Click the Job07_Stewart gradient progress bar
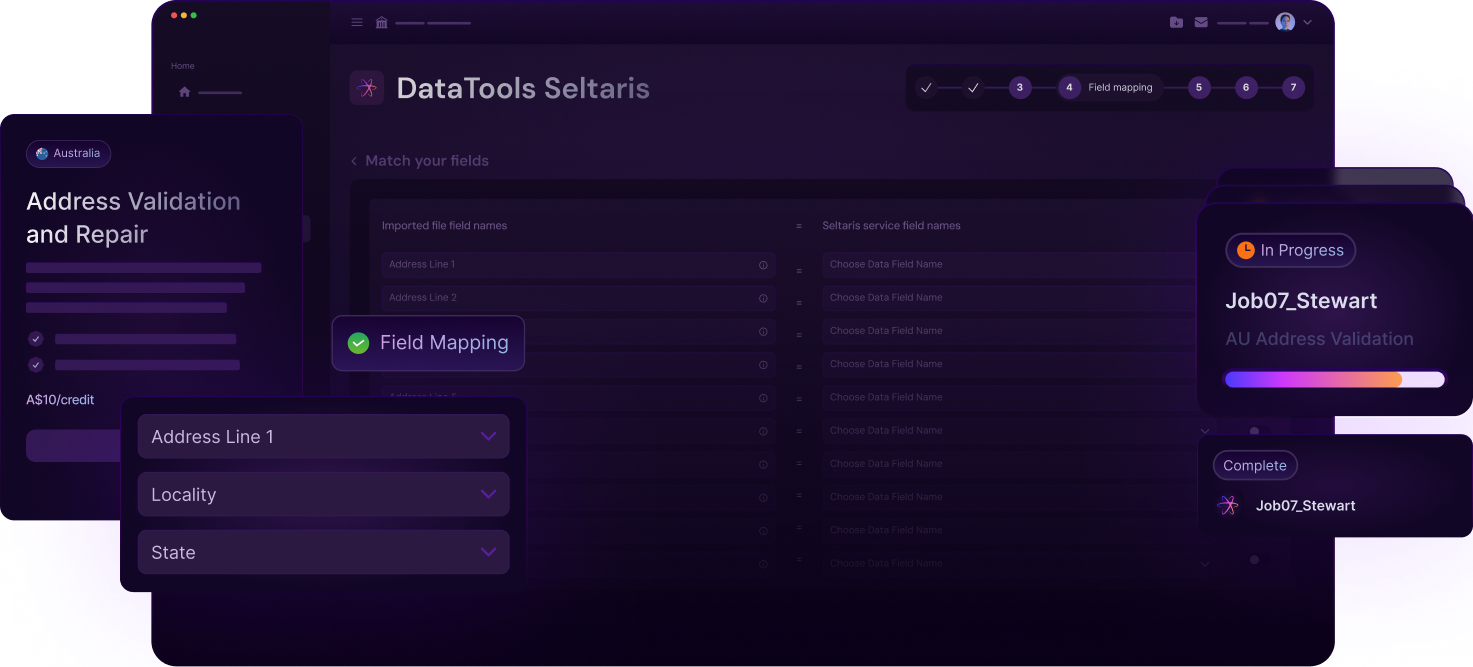1473x667 pixels. (1334, 379)
